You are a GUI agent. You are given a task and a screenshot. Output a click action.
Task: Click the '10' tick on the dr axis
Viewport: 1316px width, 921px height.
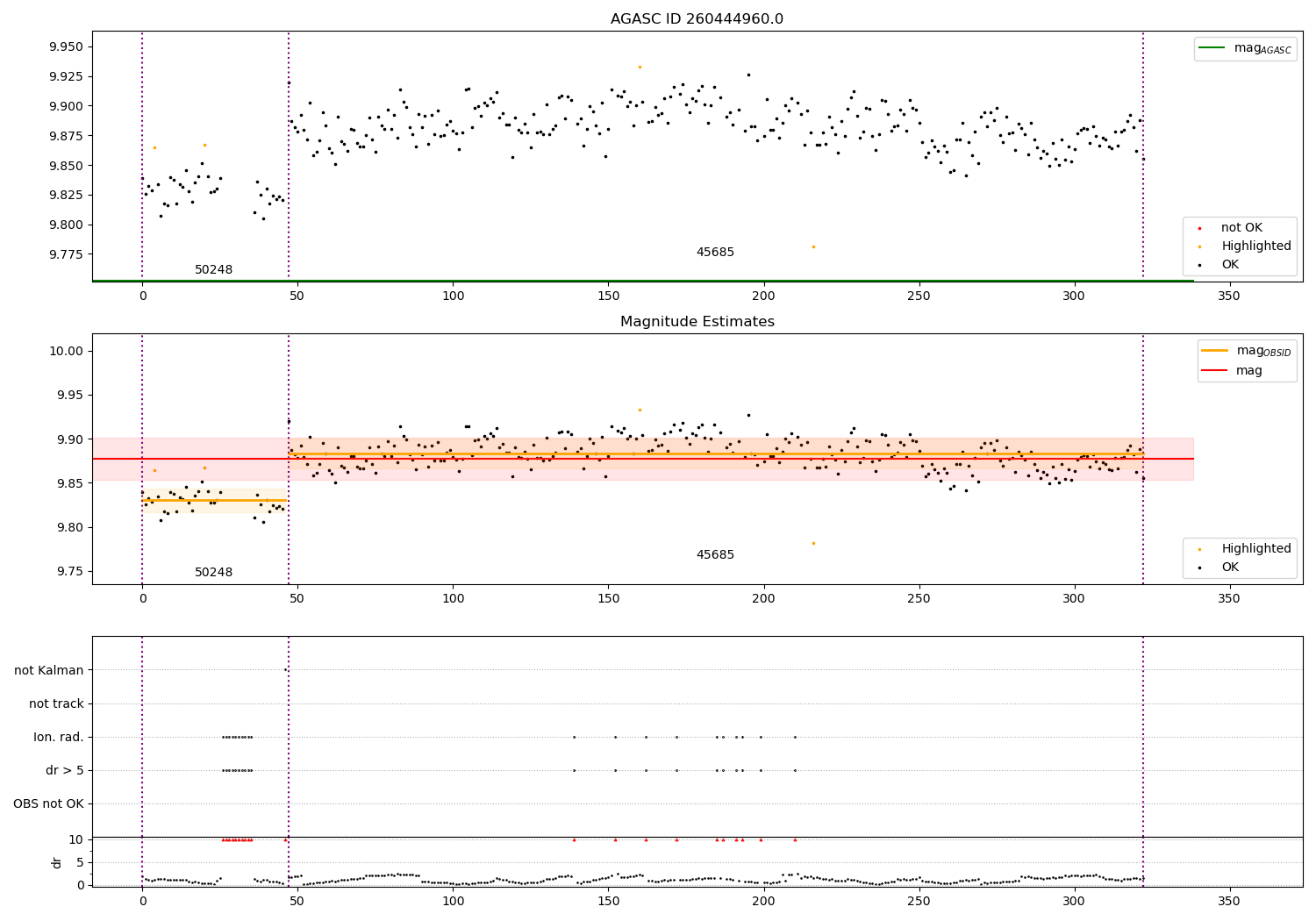click(x=76, y=840)
